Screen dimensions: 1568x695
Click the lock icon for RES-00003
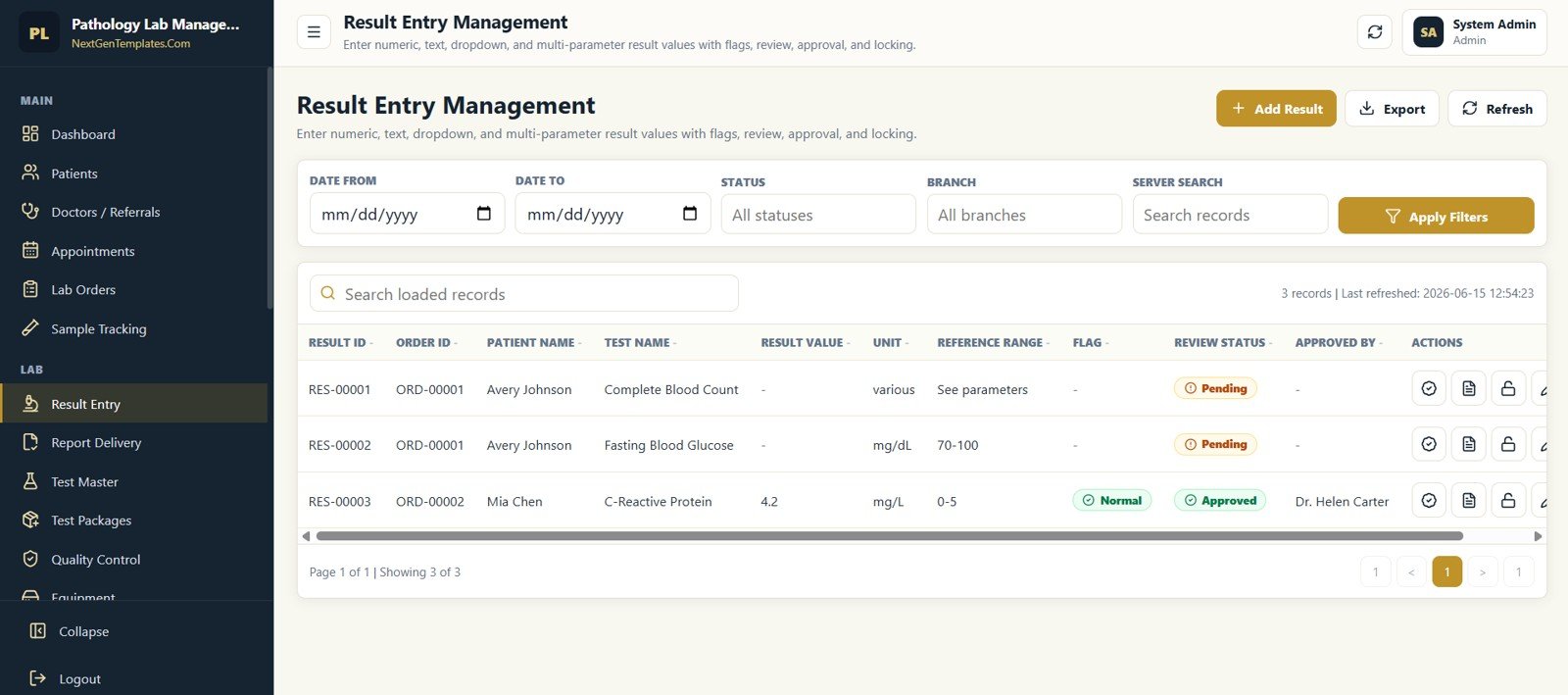pyautogui.click(x=1508, y=500)
